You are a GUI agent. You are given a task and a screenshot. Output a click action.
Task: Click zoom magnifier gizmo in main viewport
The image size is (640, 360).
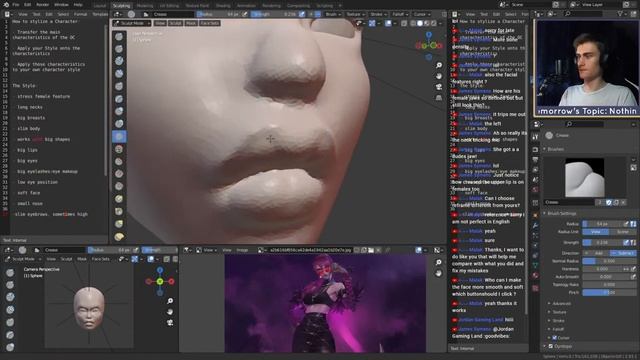point(439,65)
